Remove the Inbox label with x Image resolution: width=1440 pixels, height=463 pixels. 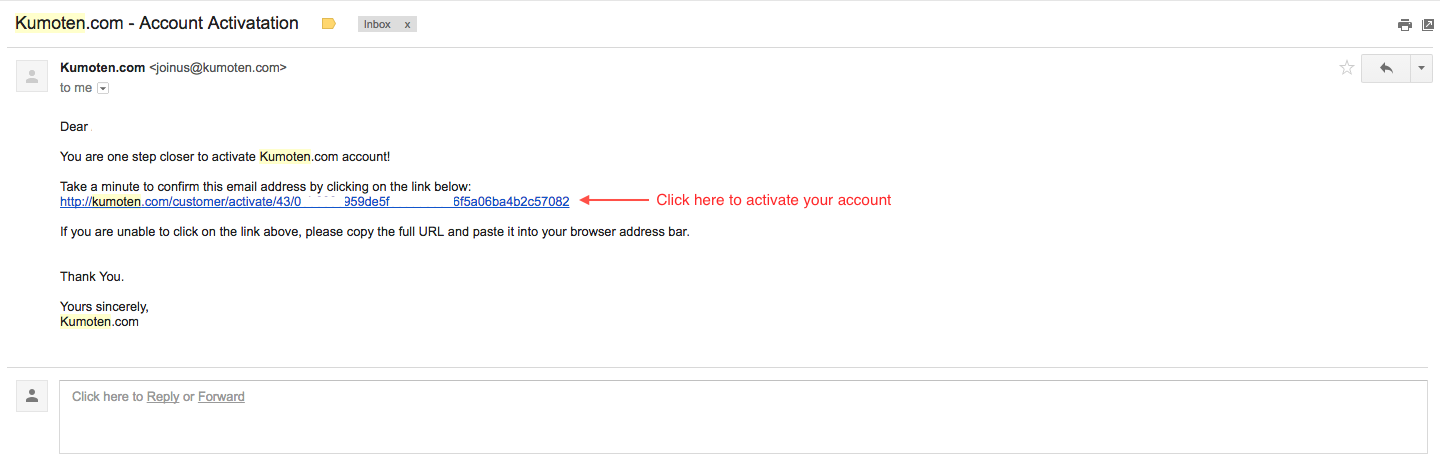[407, 24]
